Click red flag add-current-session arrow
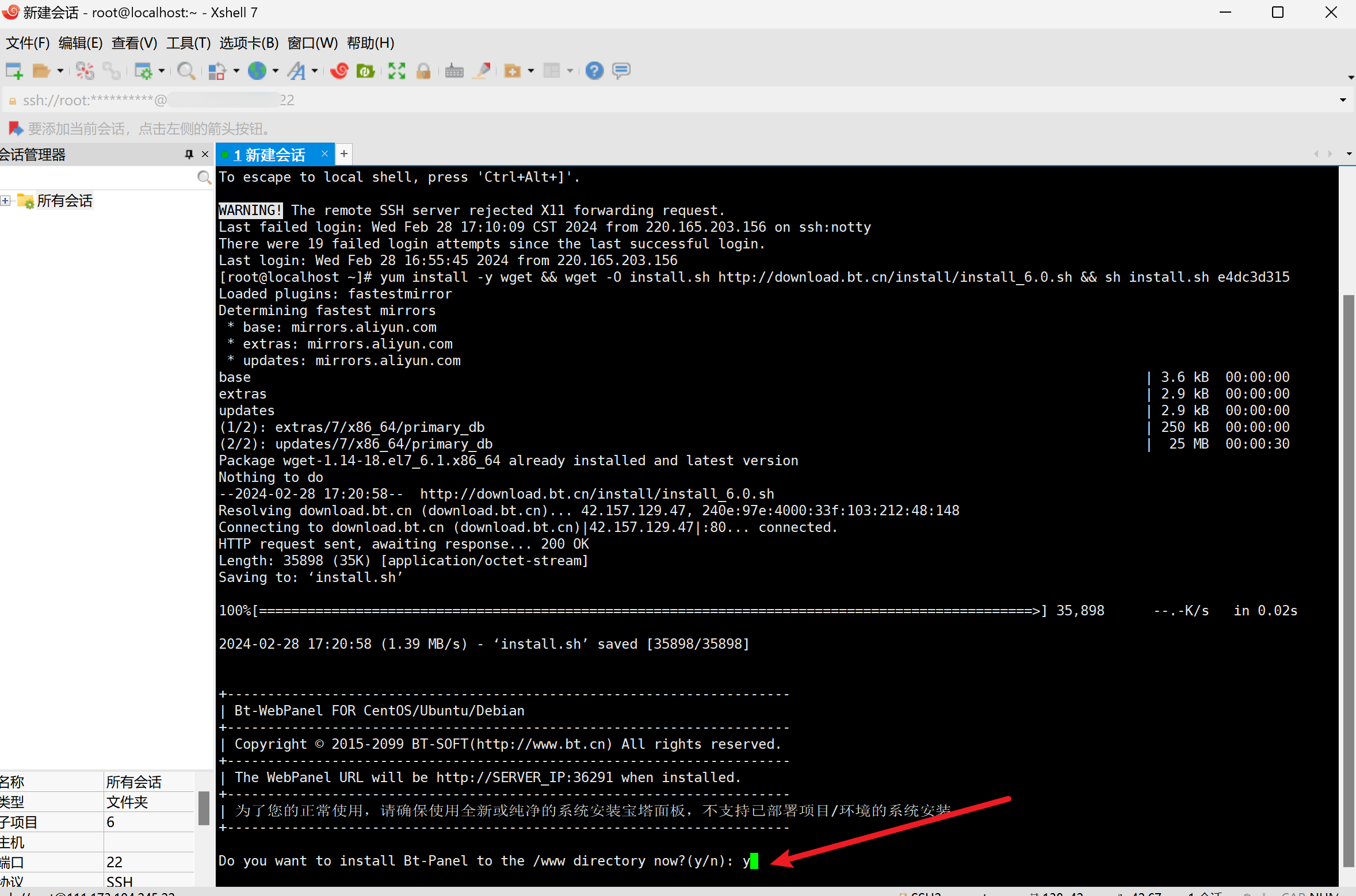The height and width of the screenshot is (896, 1356). (15, 128)
